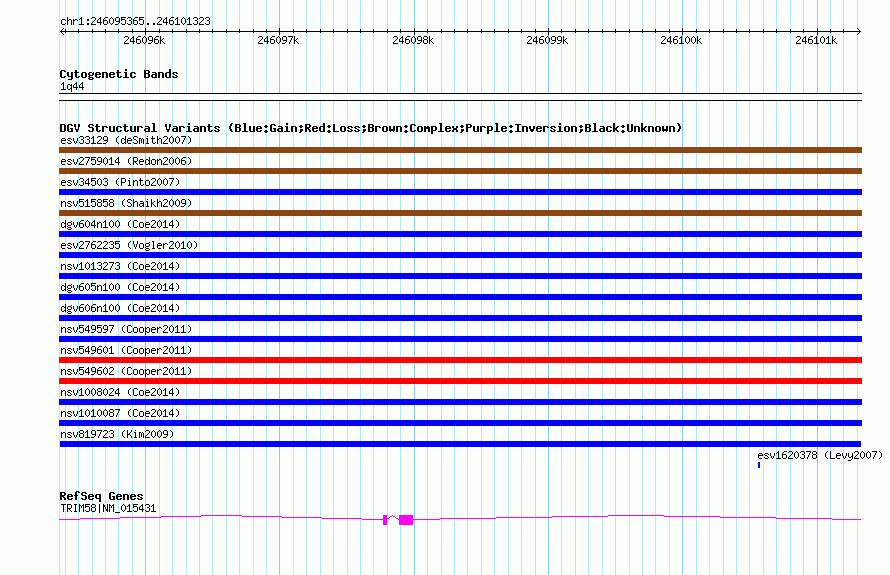Viewport: 890px width, 575px height.
Task: Click the esv1620378 (Levy2007) label
Action: click(820, 455)
